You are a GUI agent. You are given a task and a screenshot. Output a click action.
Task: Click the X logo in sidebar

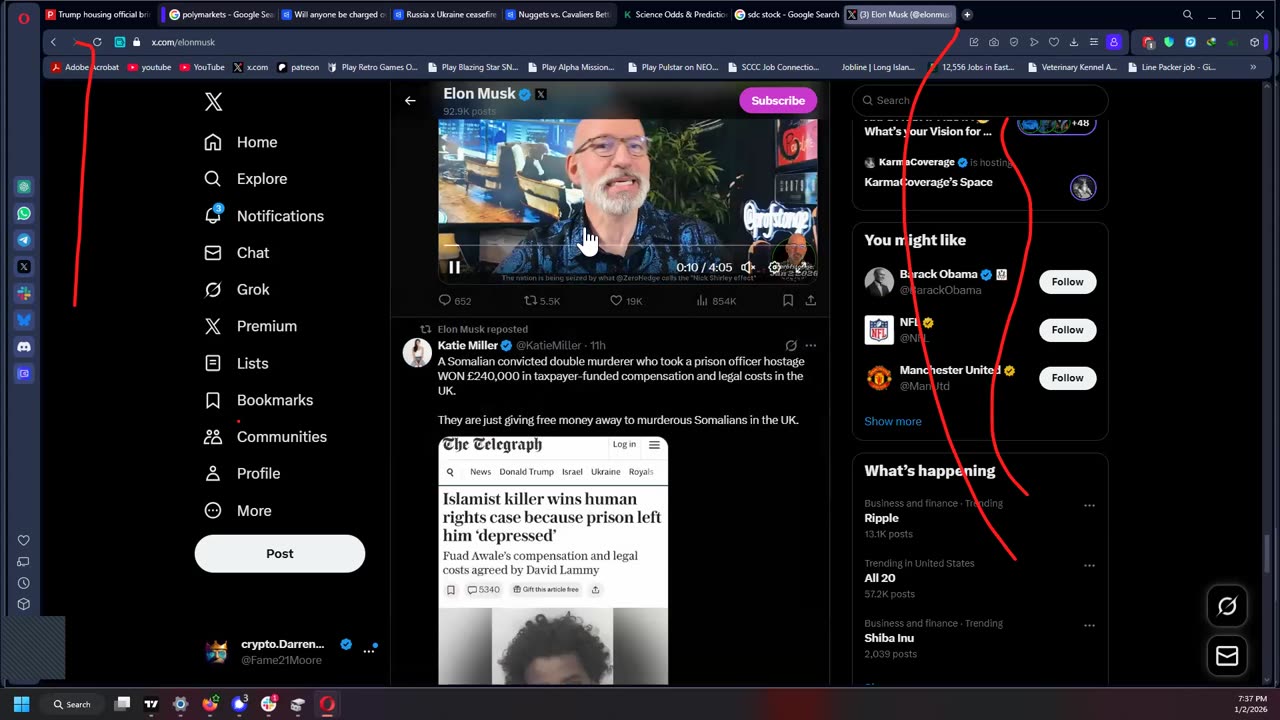pos(213,102)
